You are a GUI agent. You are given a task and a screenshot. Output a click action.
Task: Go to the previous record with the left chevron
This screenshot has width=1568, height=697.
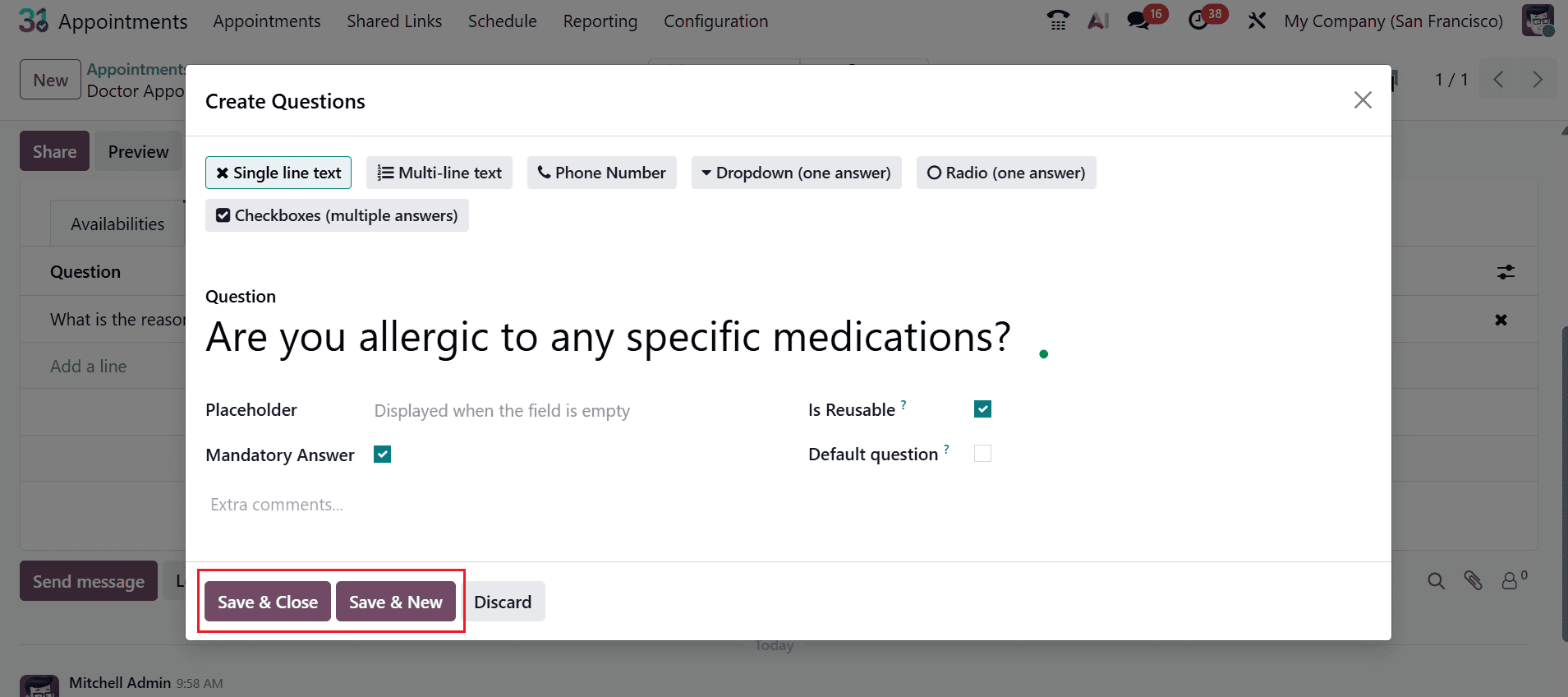click(x=1498, y=79)
